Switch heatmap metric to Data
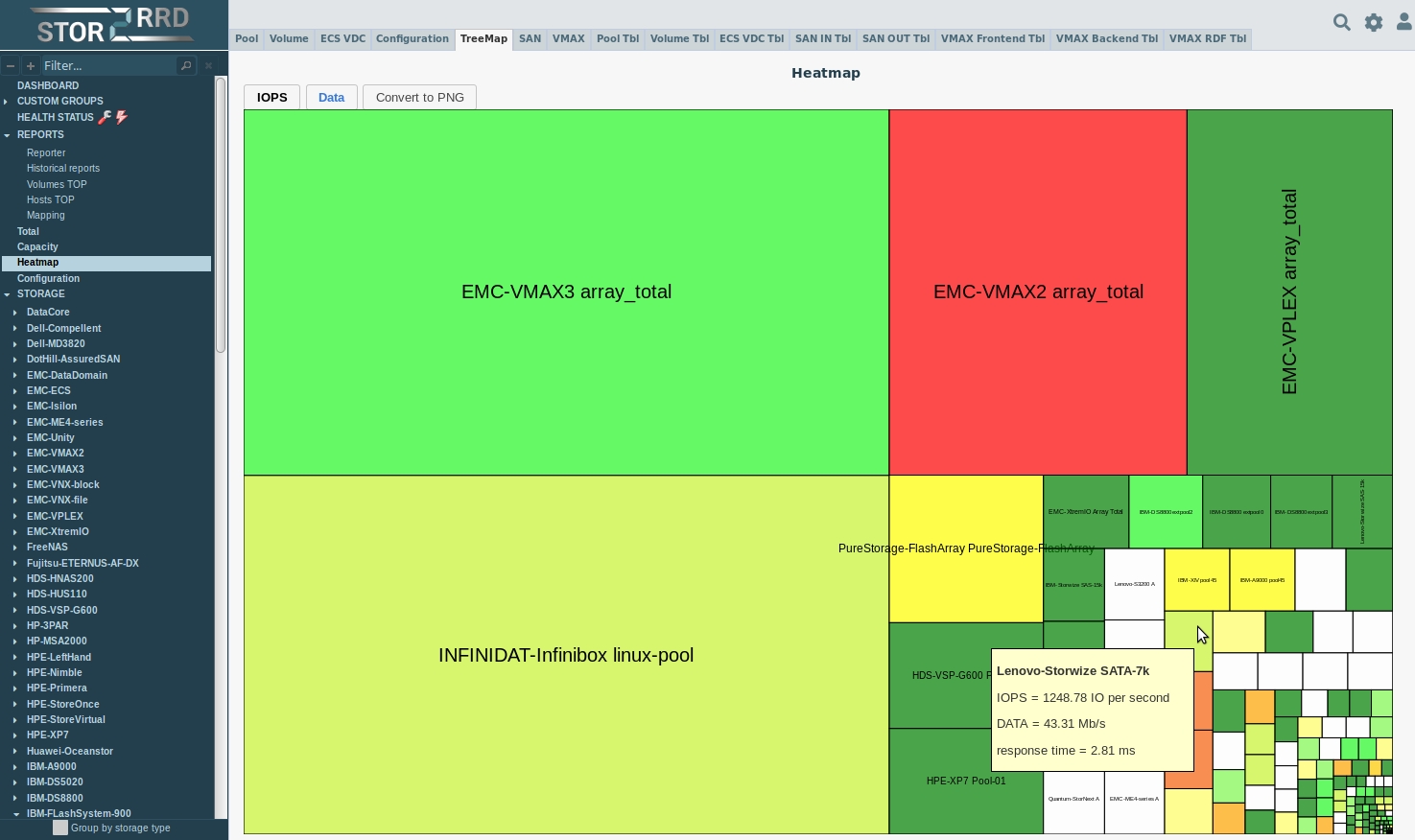The height and width of the screenshot is (840, 1415). click(x=331, y=97)
